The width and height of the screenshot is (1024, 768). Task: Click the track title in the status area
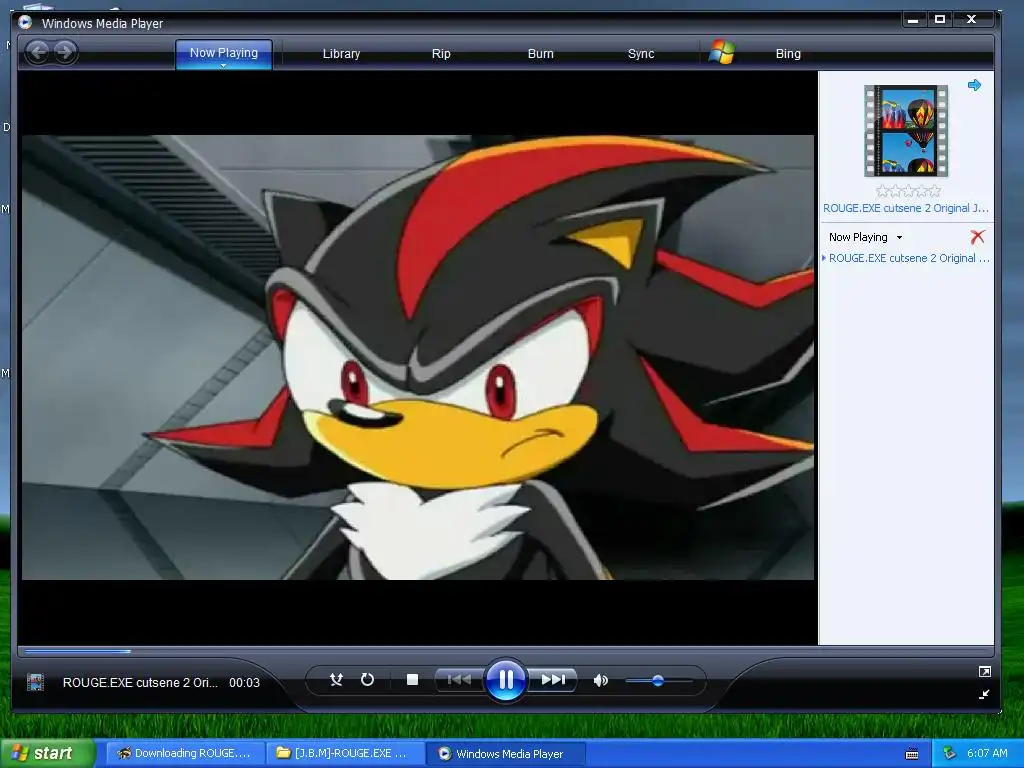coord(140,682)
